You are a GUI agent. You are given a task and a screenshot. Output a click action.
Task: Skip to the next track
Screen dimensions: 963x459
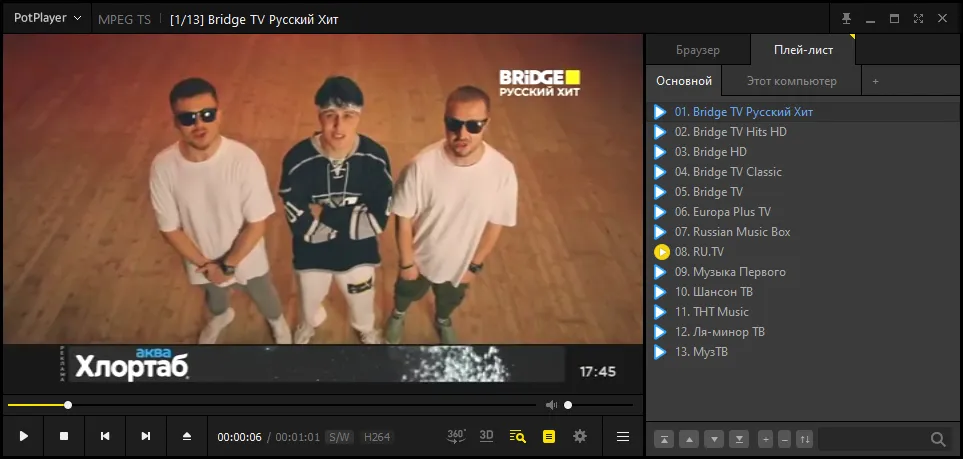(x=146, y=436)
